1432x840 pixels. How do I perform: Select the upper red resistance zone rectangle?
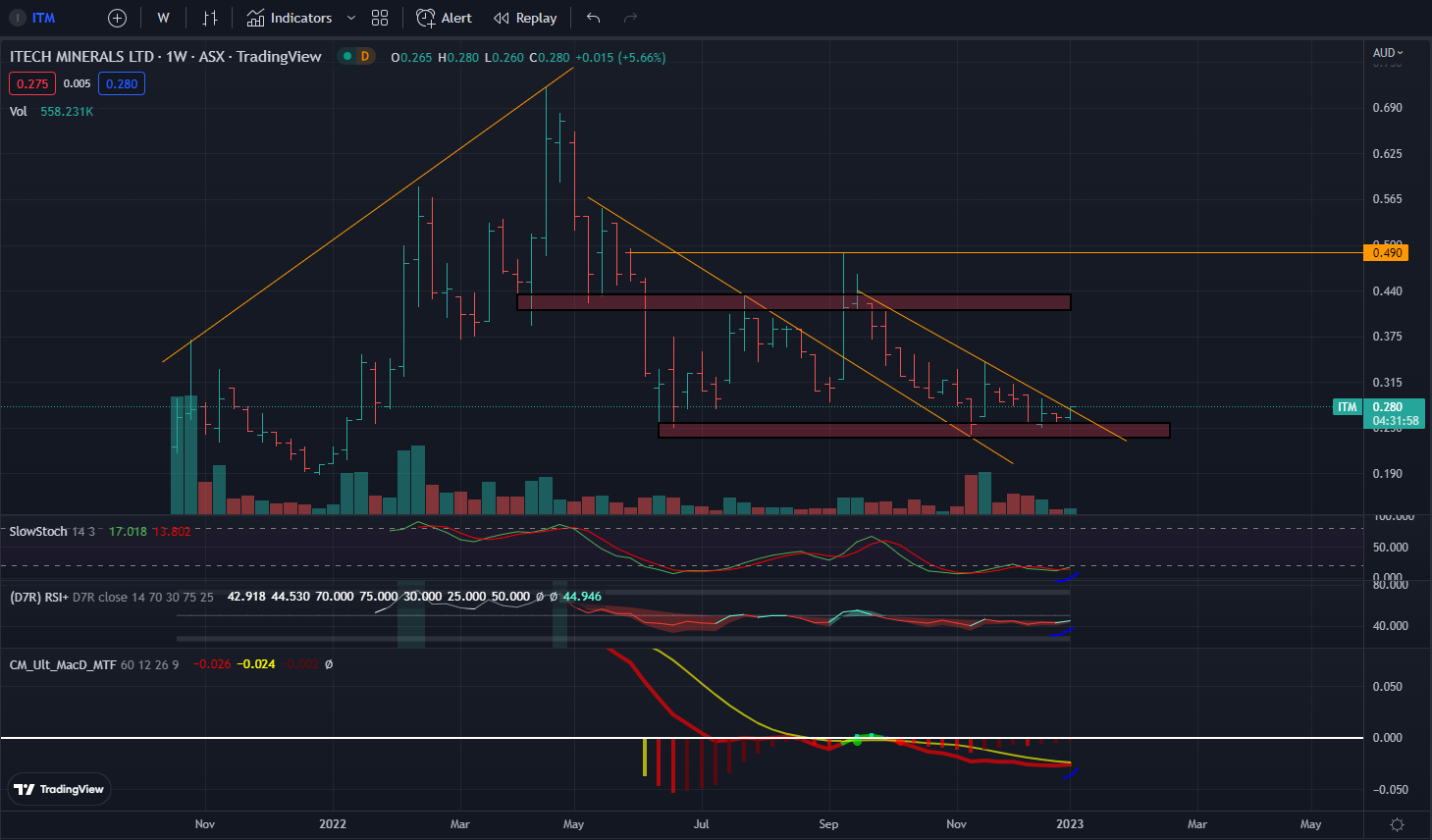tap(793, 302)
